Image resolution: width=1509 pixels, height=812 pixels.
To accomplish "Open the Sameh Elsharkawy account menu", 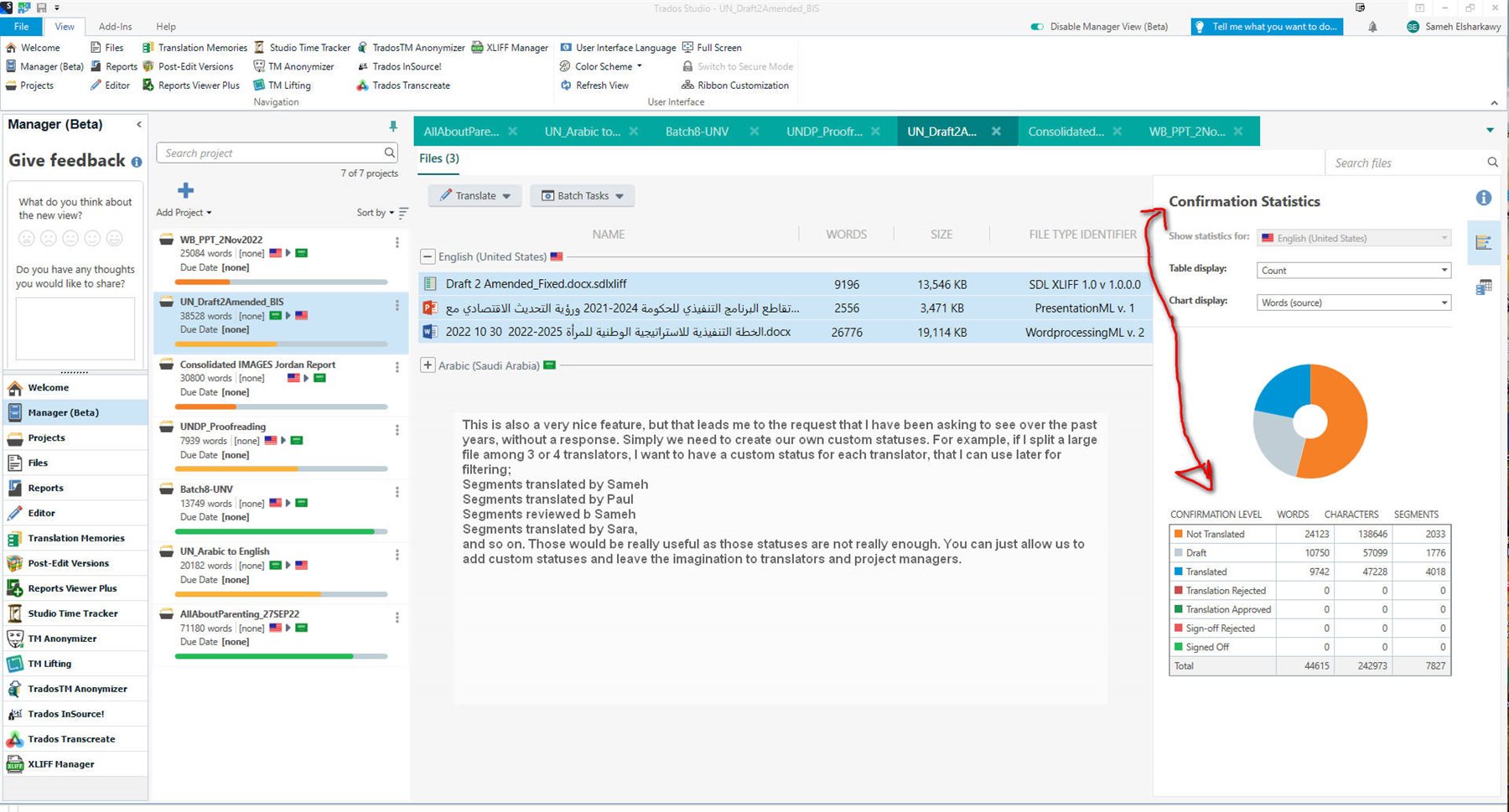I will pos(1455,27).
